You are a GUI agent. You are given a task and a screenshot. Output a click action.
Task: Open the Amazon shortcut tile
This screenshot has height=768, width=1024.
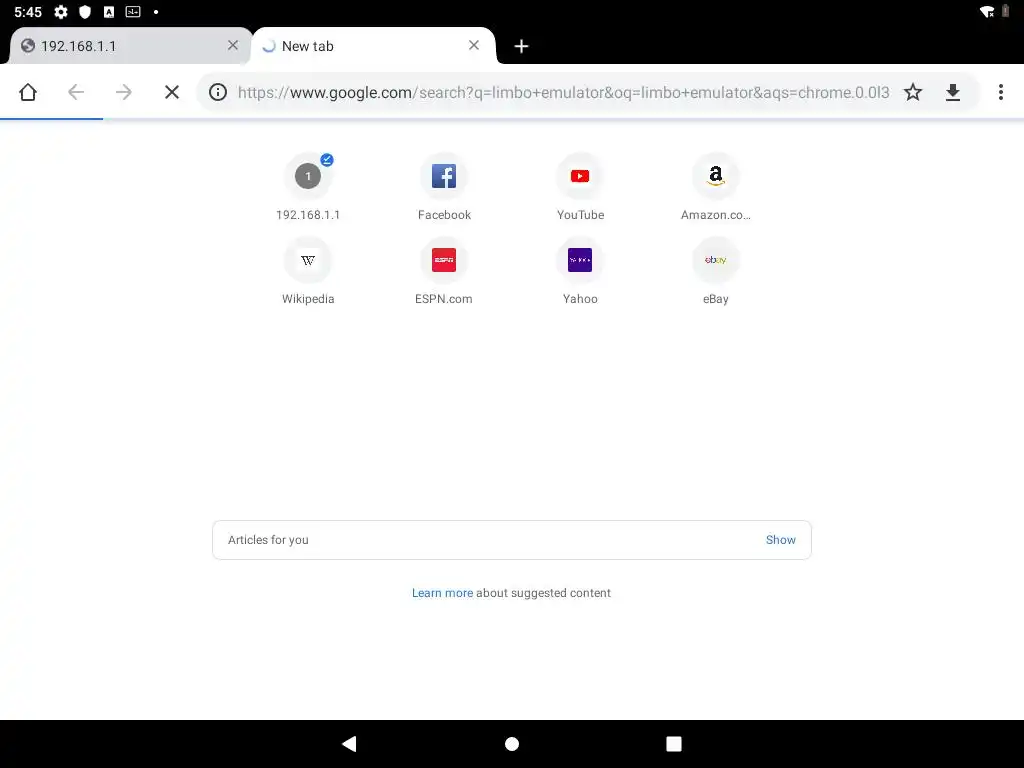coord(716,187)
